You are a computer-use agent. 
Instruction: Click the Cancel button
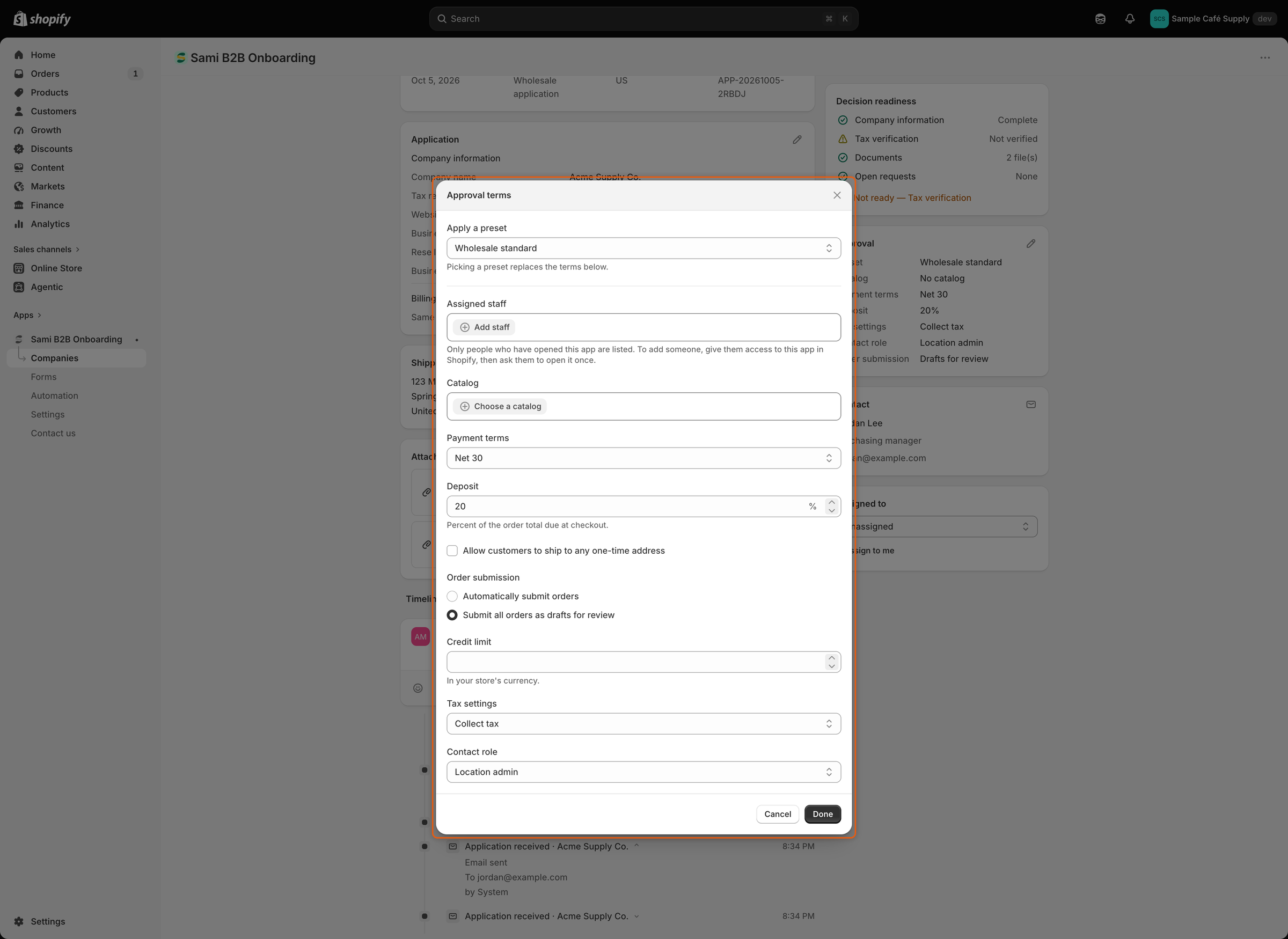(777, 814)
